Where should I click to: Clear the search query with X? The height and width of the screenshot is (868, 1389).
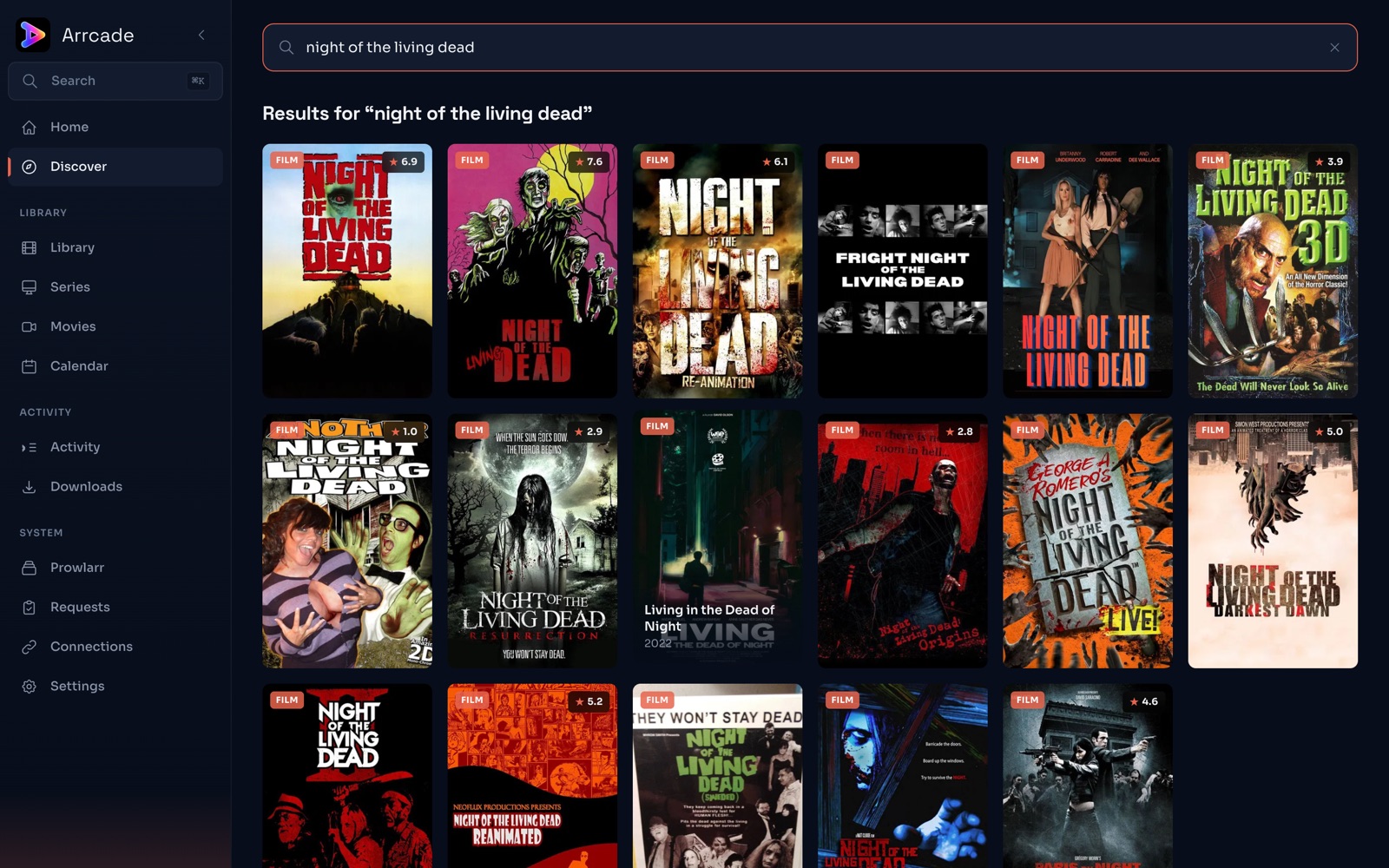click(1334, 48)
